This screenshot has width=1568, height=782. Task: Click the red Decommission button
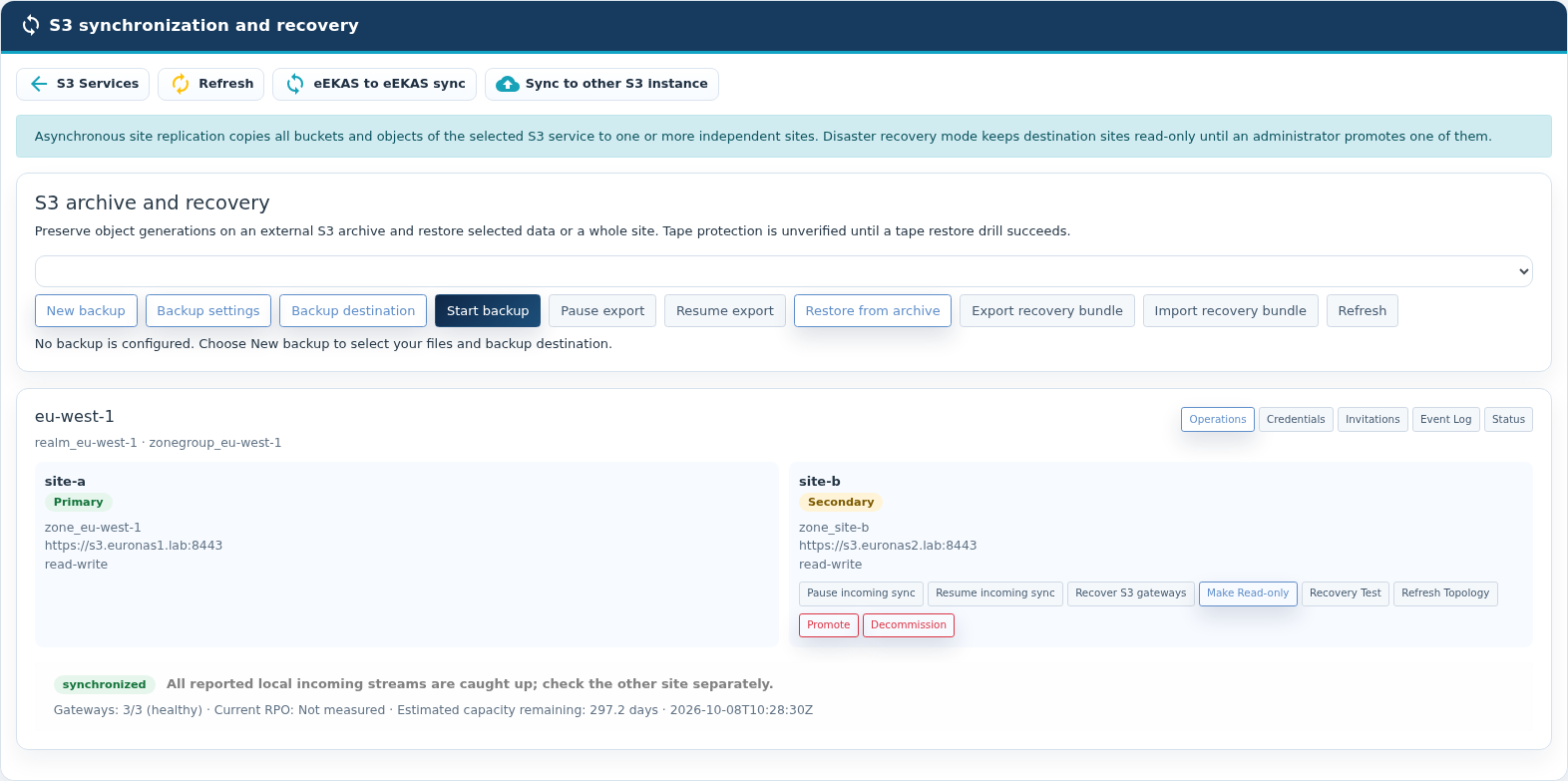(909, 625)
